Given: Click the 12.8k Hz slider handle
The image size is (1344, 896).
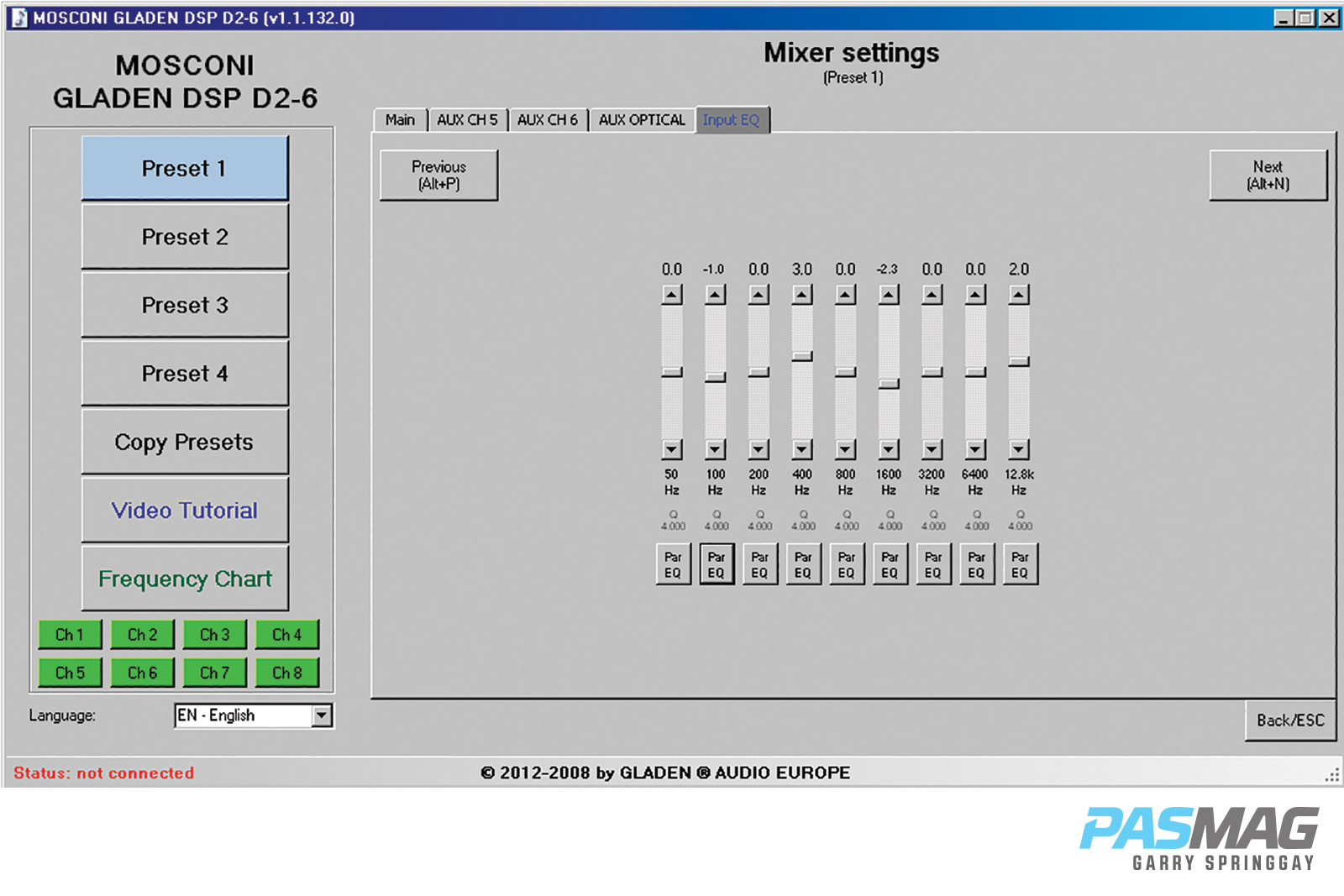Looking at the screenshot, I should pos(1019,361).
